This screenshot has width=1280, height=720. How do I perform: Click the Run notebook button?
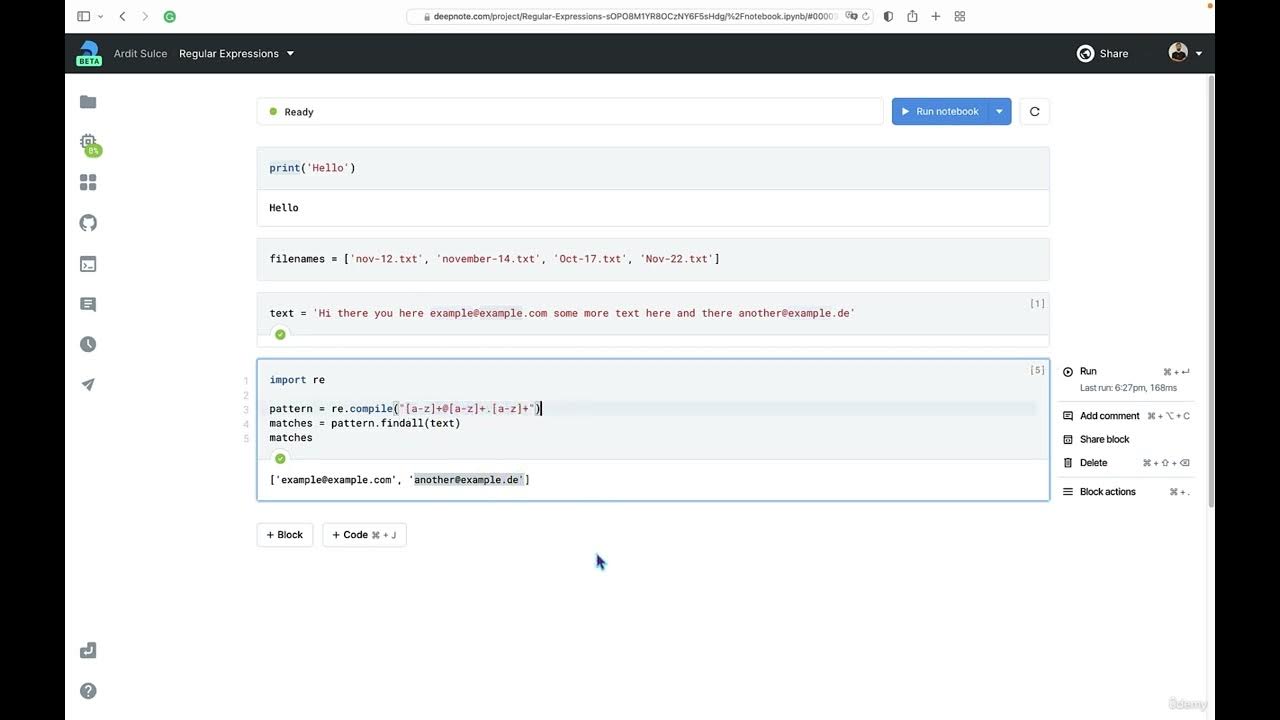click(x=939, y=112)
